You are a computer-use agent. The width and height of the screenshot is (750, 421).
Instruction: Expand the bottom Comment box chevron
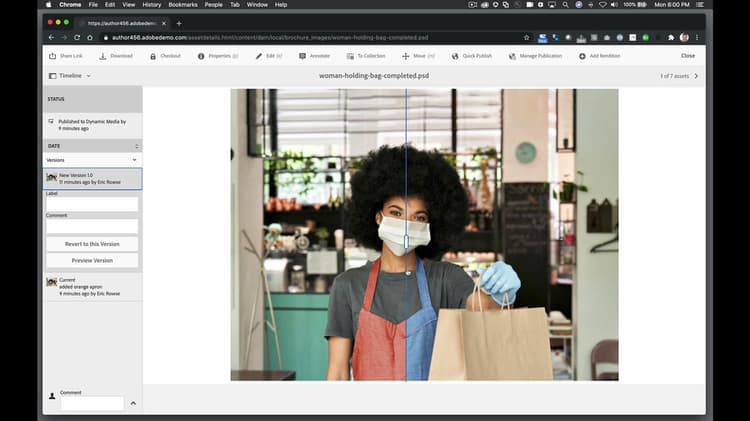point(133,403)
